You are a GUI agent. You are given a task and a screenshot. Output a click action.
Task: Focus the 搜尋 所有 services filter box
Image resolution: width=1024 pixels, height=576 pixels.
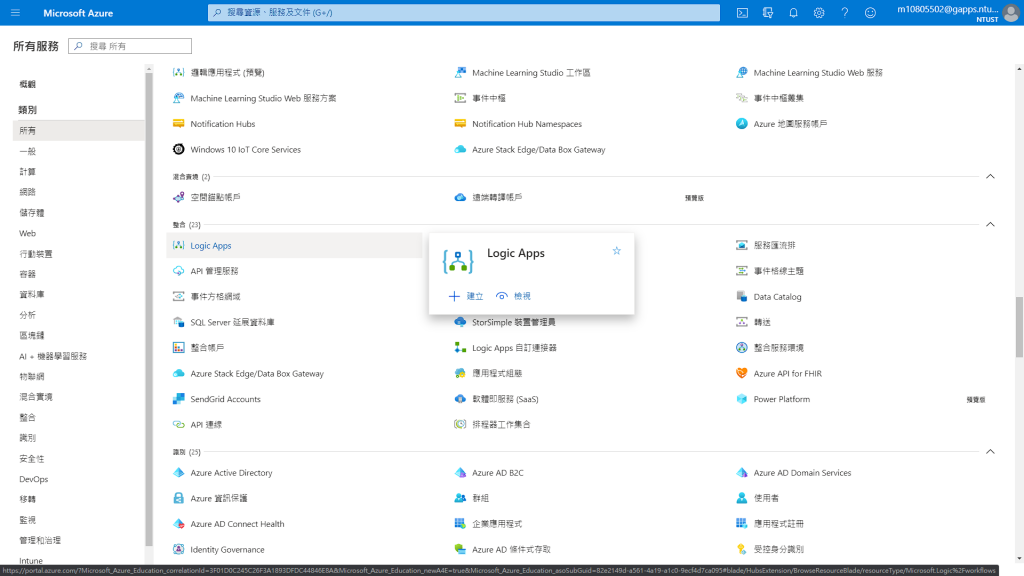pyautogui.click(x=130, y=46)
